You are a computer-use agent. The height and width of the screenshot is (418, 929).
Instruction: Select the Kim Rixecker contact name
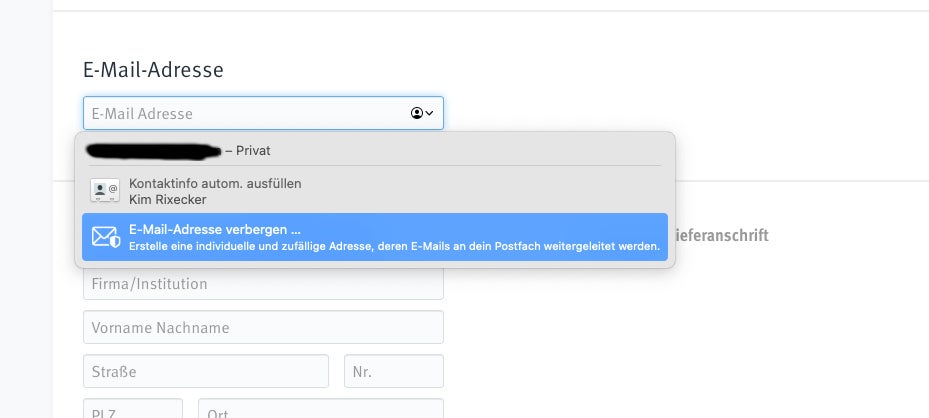168,200
